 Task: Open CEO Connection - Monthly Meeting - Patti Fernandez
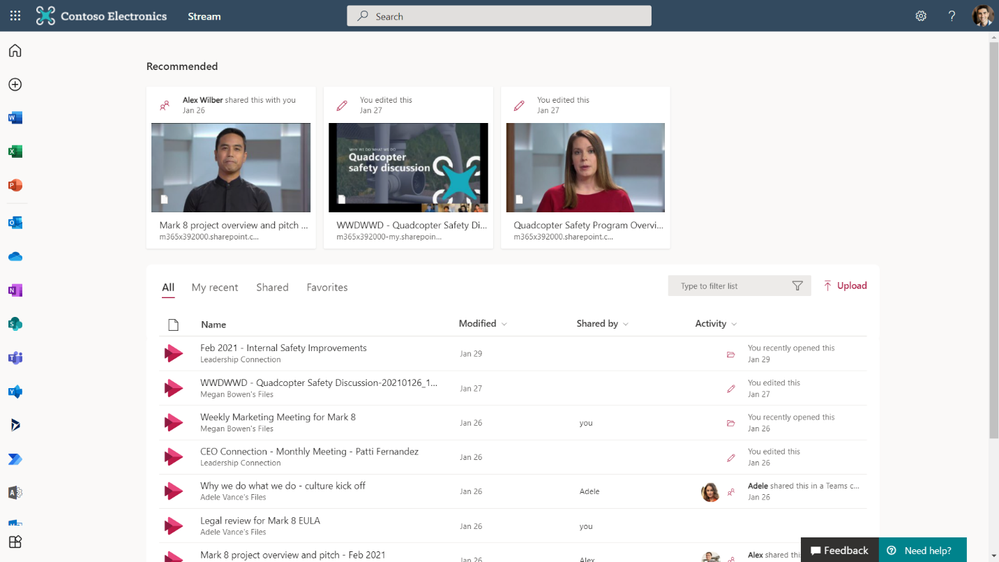coord(309,452)
